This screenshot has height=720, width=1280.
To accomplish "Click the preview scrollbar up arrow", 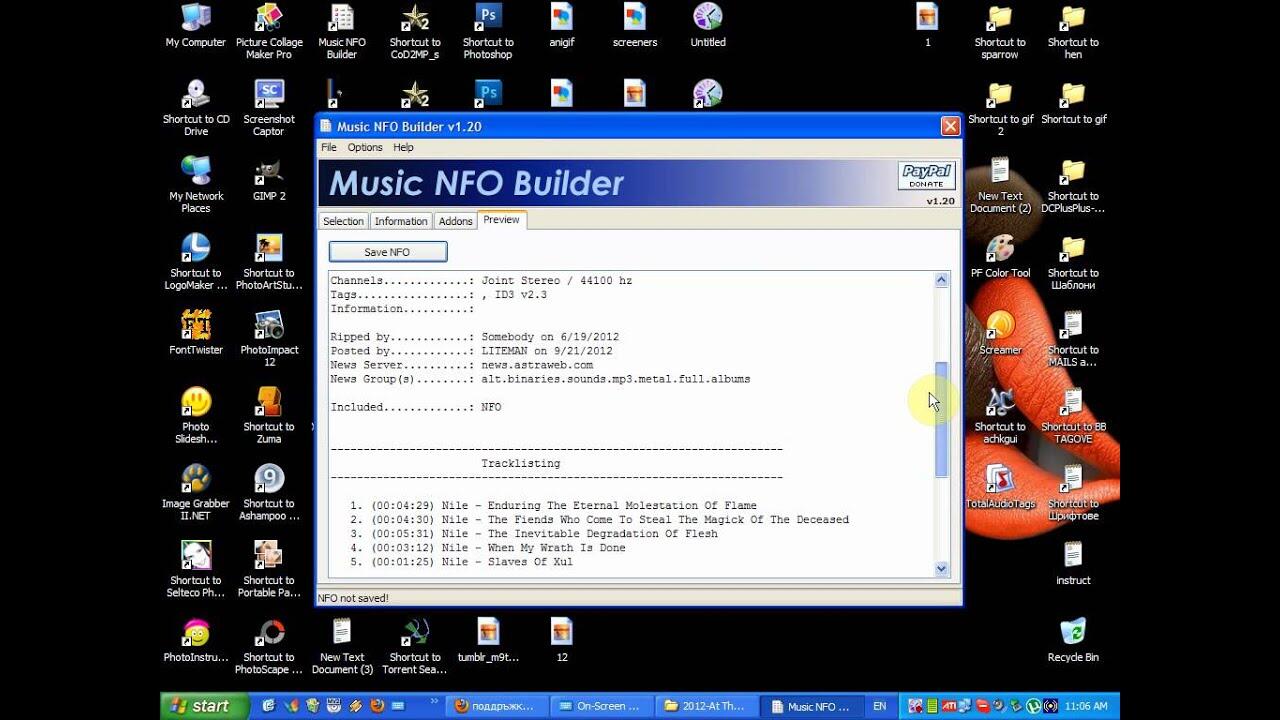I will pyautogui.click(x=941, y=281).
